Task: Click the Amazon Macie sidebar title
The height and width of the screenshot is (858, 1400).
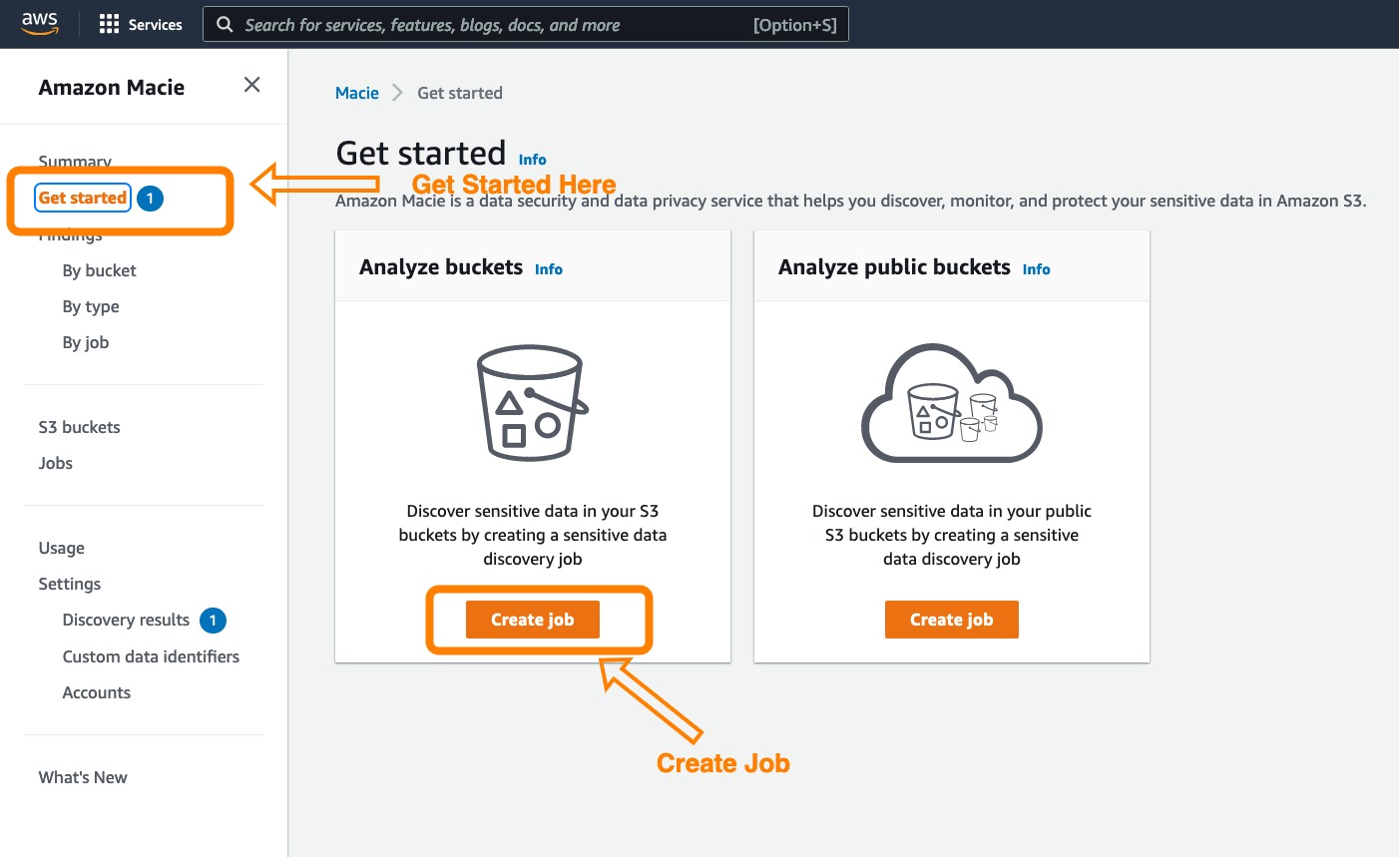Action: [112, 87]
